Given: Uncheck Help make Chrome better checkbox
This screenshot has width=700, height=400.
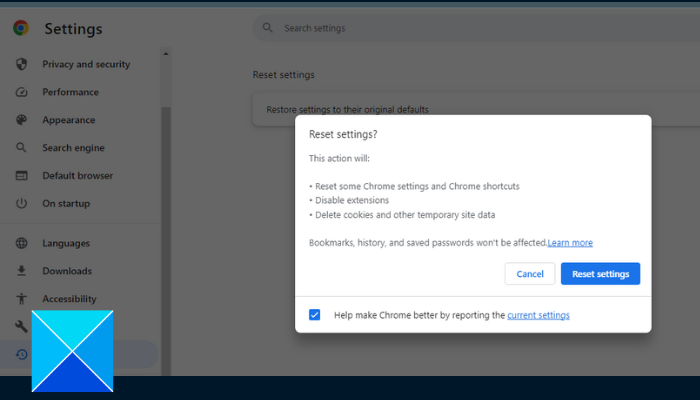Looking at the screenshot, I should [x=314, y=315].
